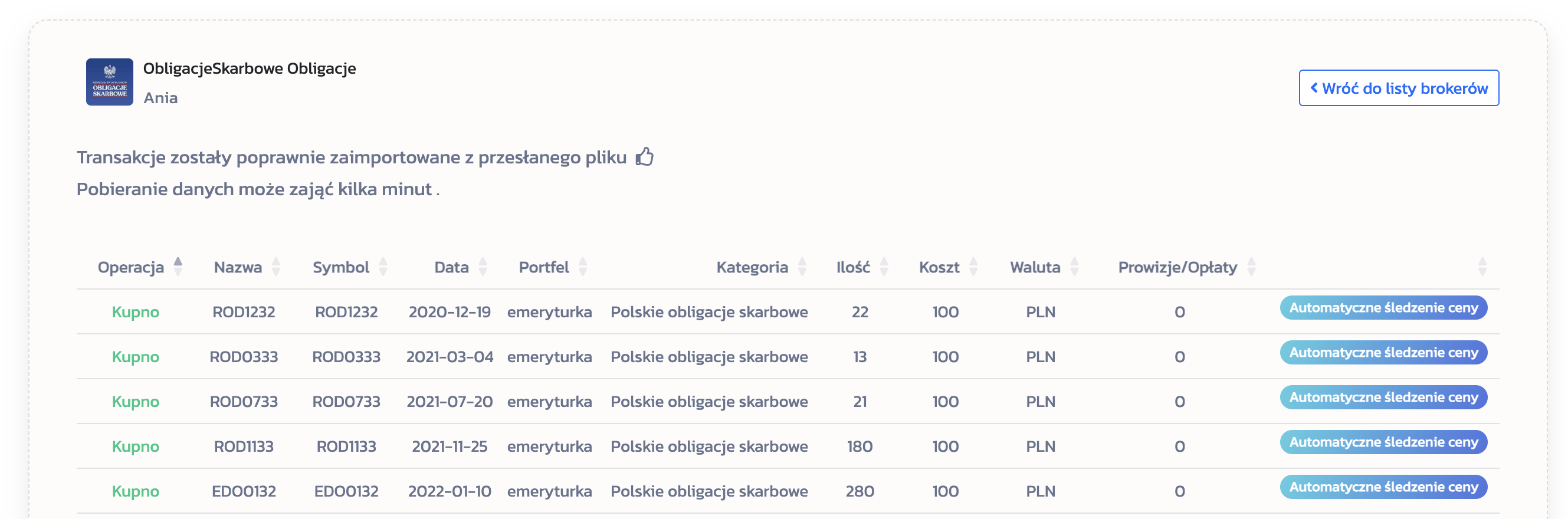Screen dimensions: 1568x519
Task: Sort by Prowizje/Opłaty column arrows
Action: coord(1251,267)
